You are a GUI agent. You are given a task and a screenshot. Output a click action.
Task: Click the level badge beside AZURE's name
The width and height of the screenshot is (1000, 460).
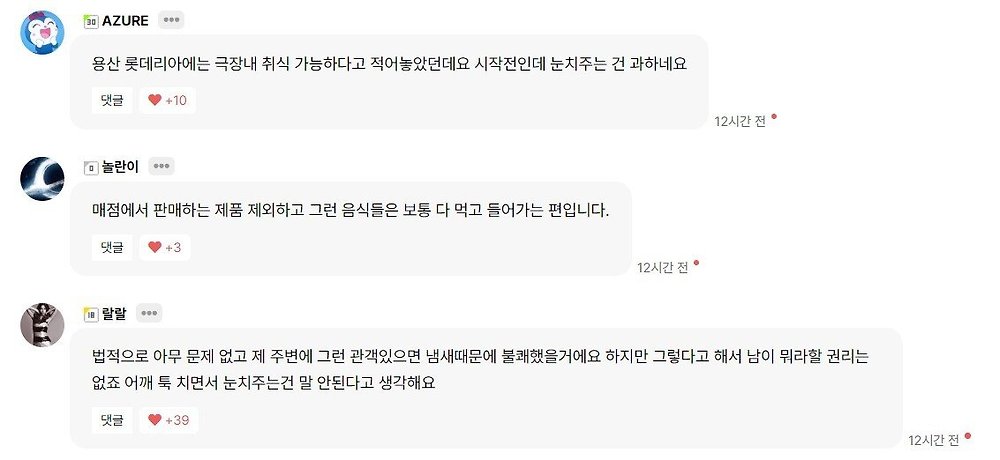pos(91,21)
